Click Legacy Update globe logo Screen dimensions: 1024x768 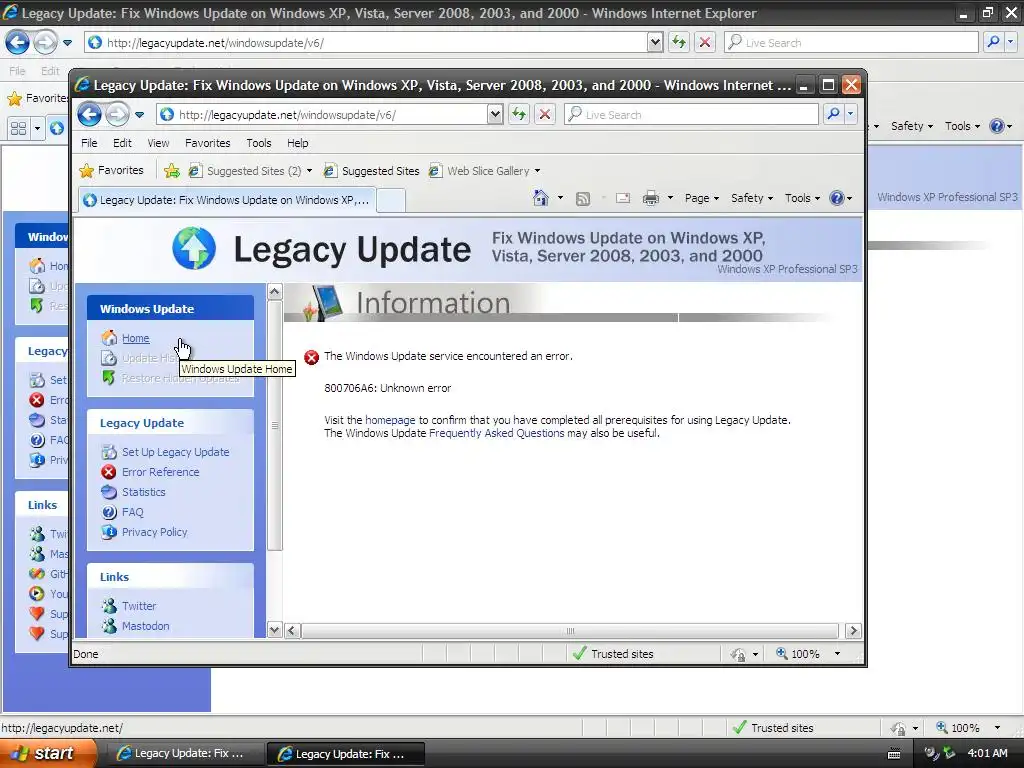click(194, 248)
